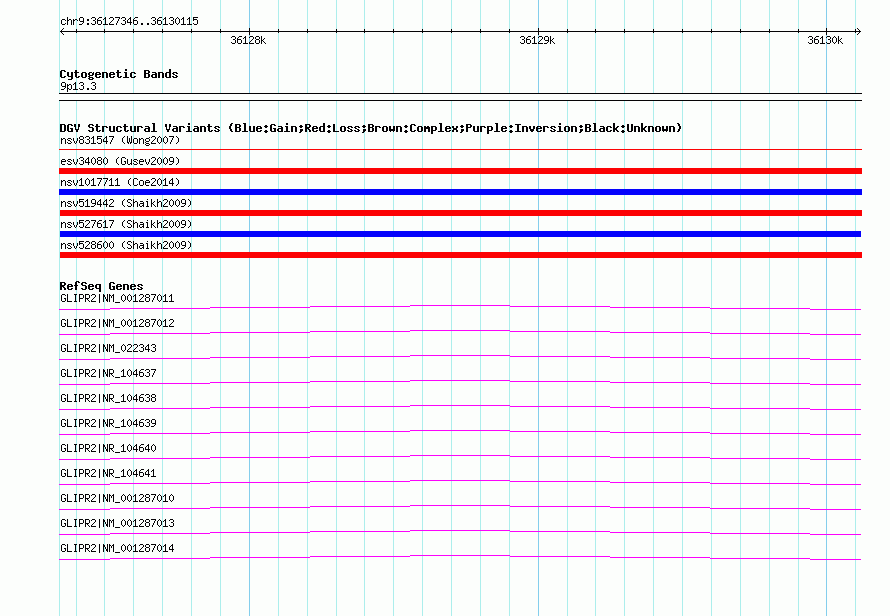Click the magenta intron line under GLIPR2|NM_001287014
Screen dimensions: 890x616
tap(460, 556)
